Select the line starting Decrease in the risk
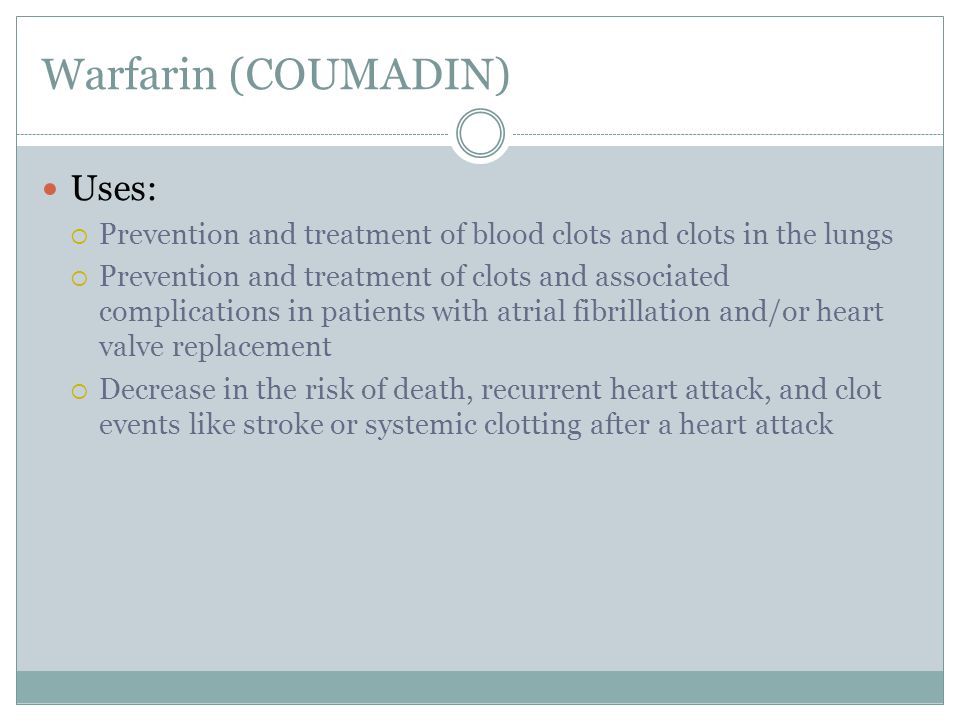 (x=490, y=389)
